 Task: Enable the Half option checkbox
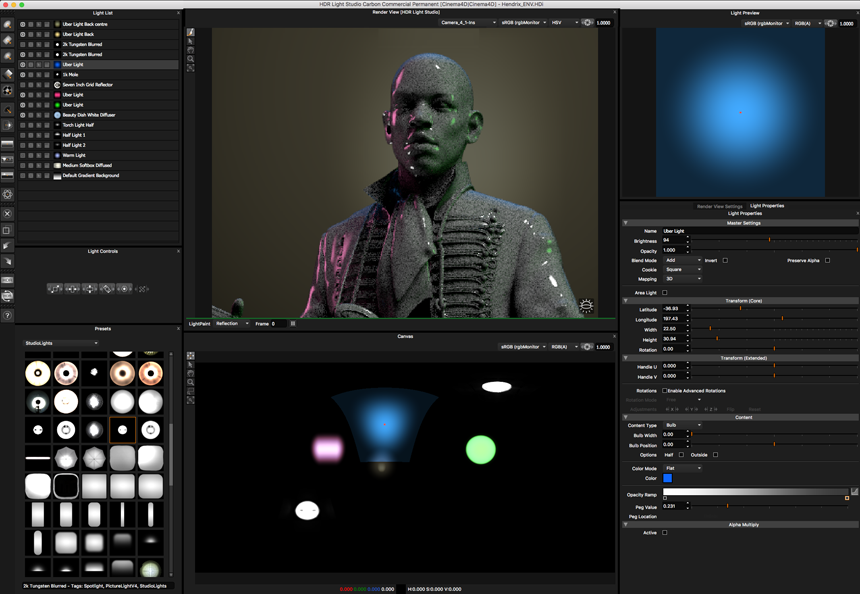pos(681,455)
